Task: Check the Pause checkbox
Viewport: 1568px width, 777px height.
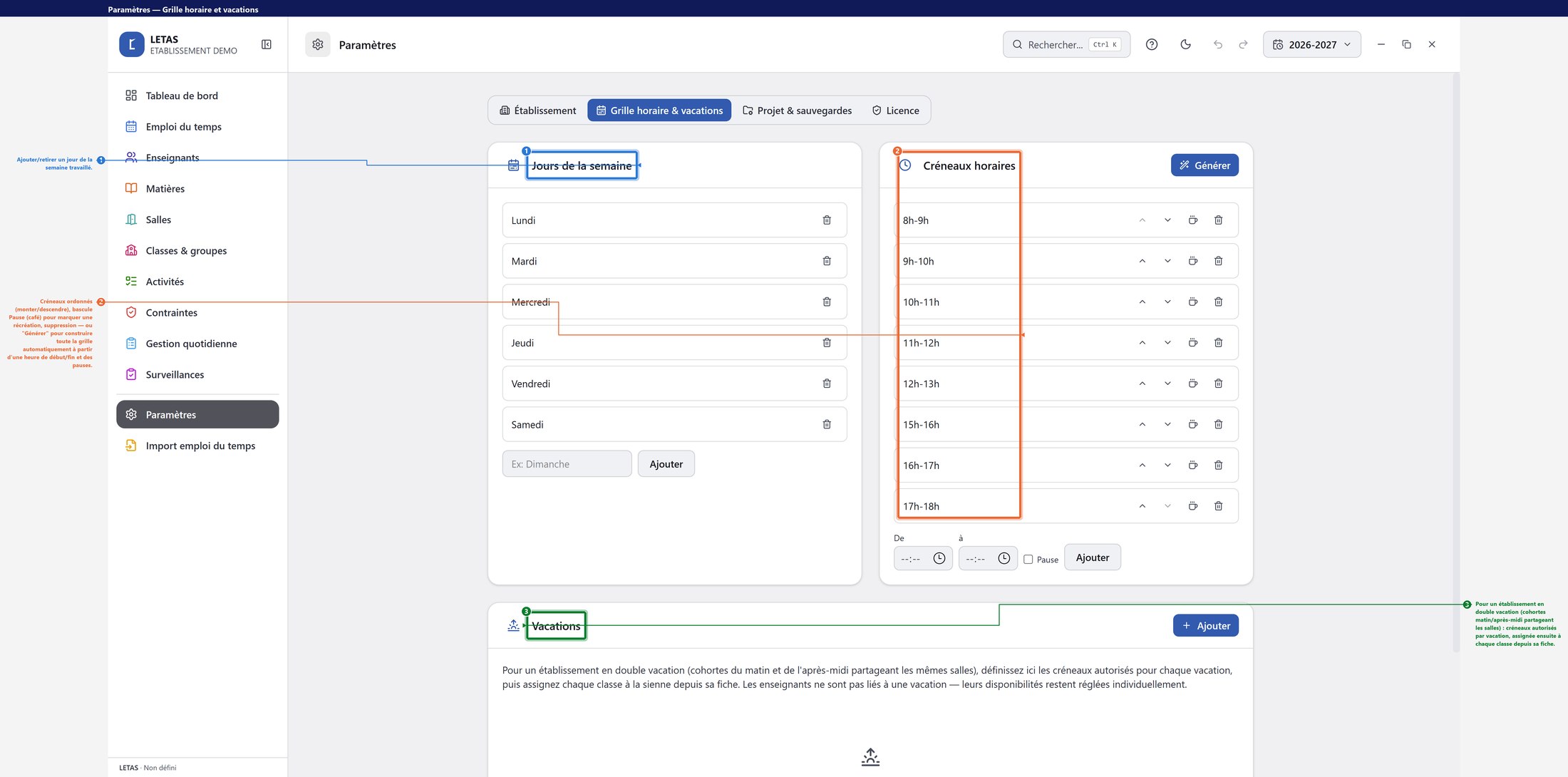Action: (1028, 560)
